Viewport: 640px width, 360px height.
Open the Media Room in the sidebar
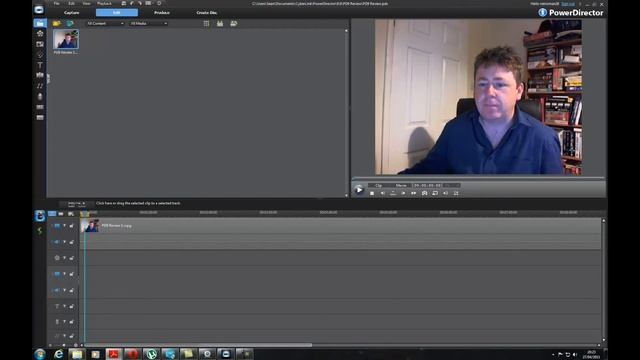[40, 23]
